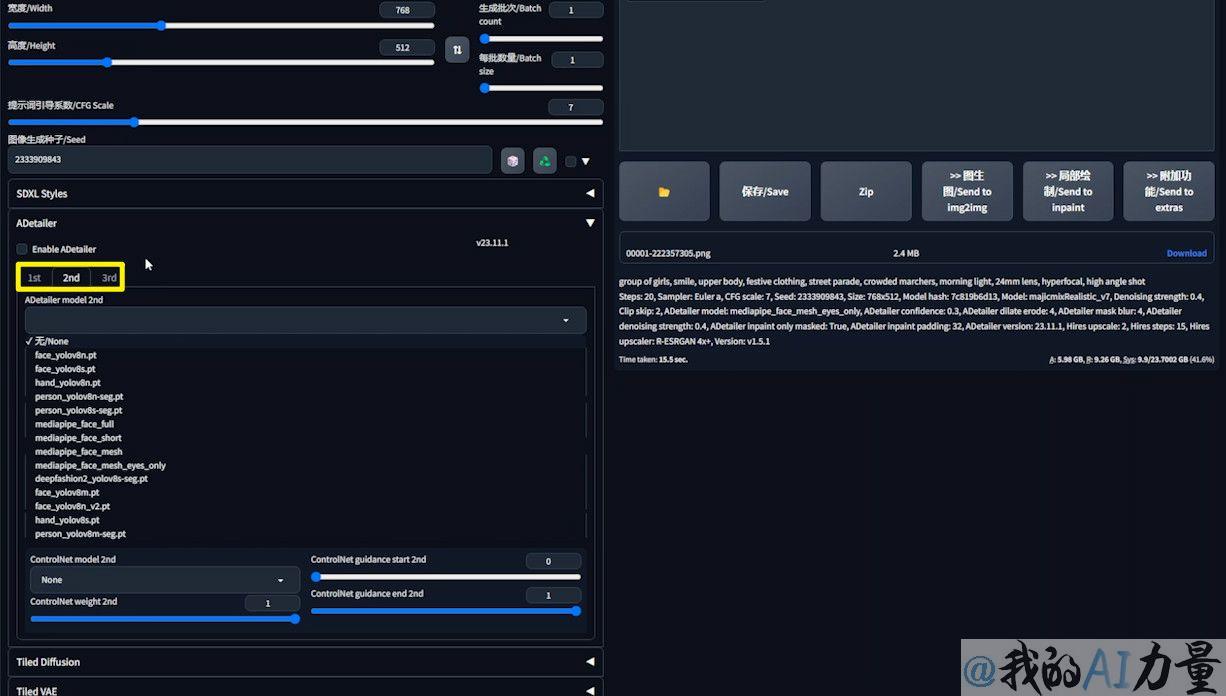This screenshot has width=1226, height=696.
Task: Randomize seed with dice icon
Action: [x=513, y=160]
